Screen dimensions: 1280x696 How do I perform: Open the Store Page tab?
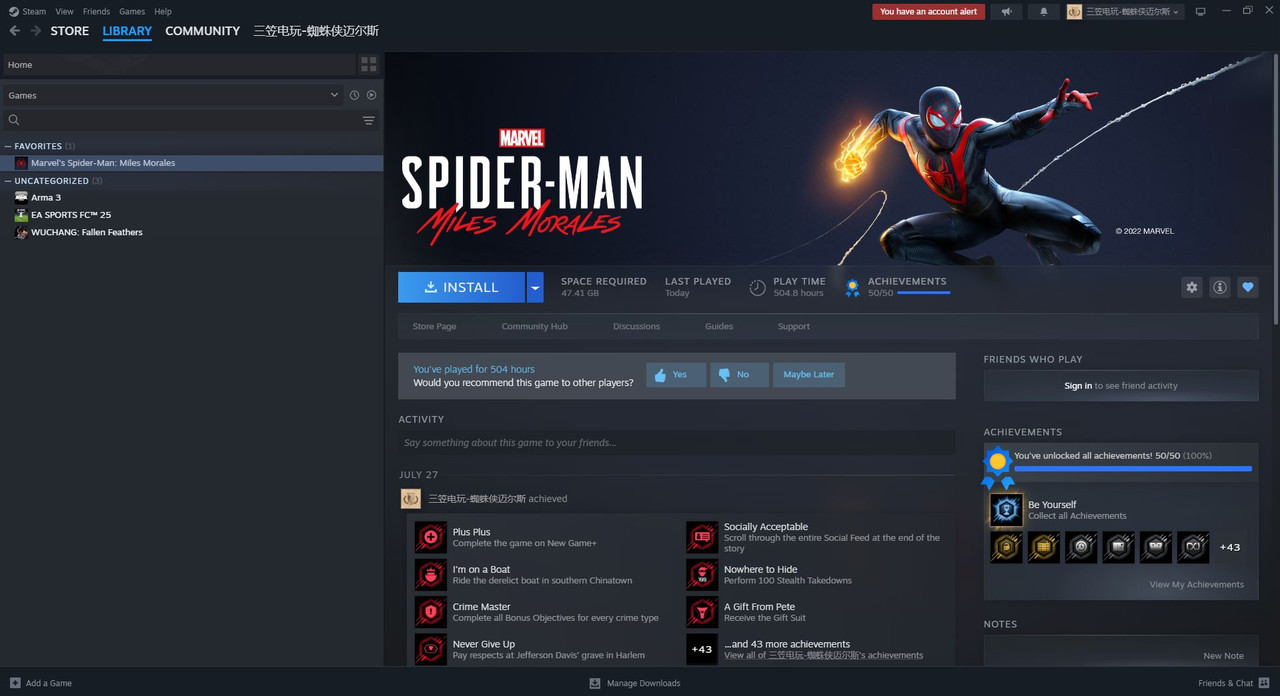coord(434,326)
